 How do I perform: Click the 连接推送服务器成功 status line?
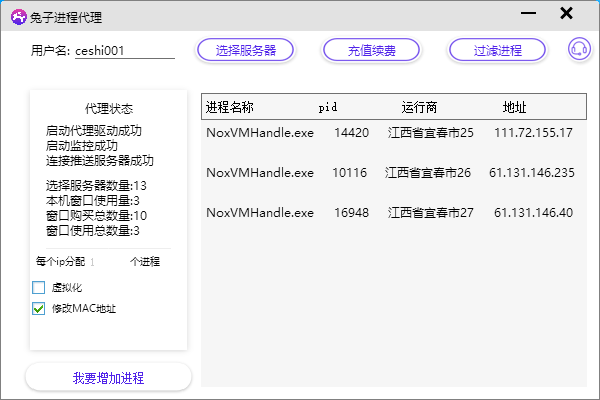[99, 161]
